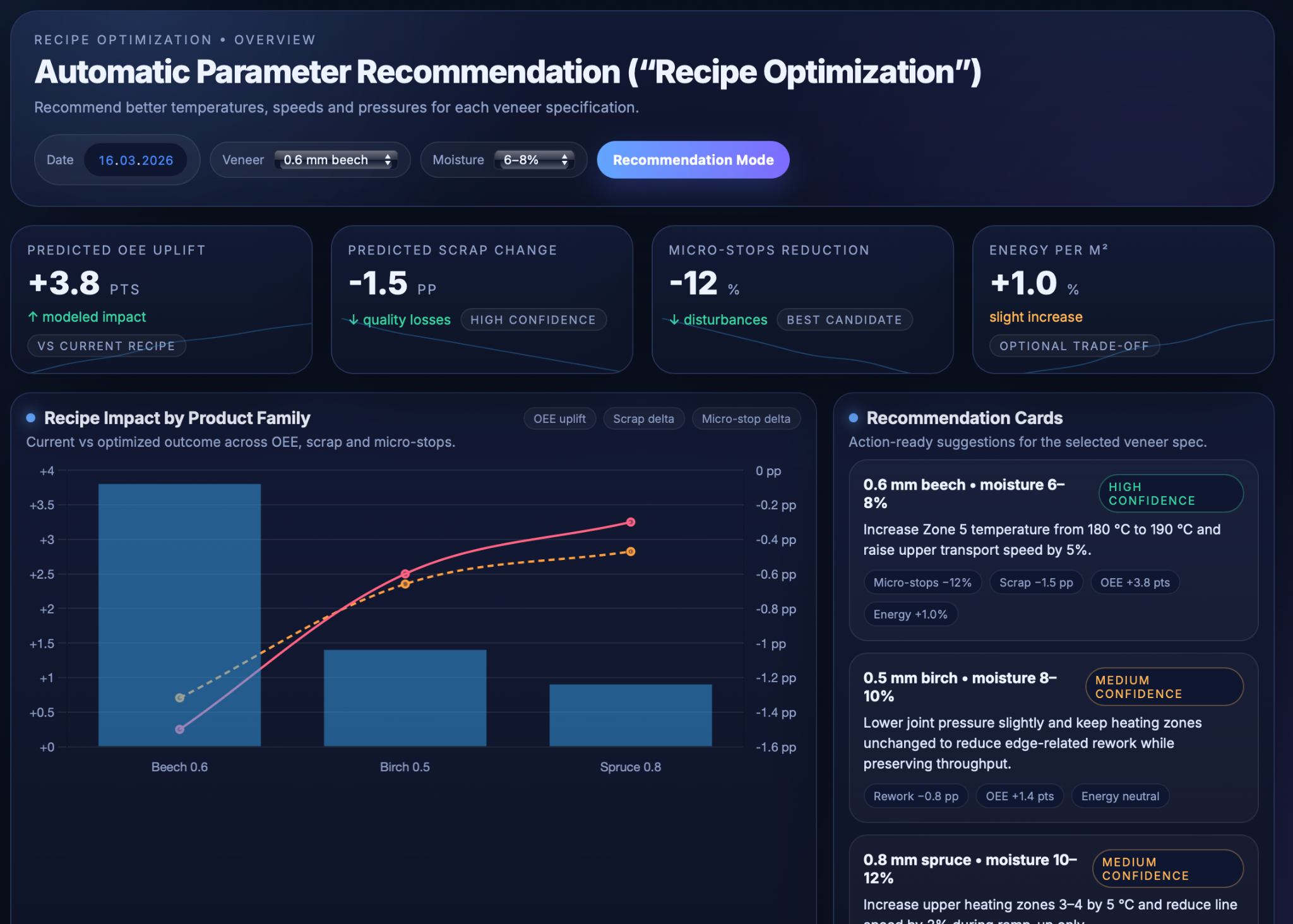Screen dimensions: 1293x924
Task: Click the down arrow beside quality losses
Action: click(354, 320)
